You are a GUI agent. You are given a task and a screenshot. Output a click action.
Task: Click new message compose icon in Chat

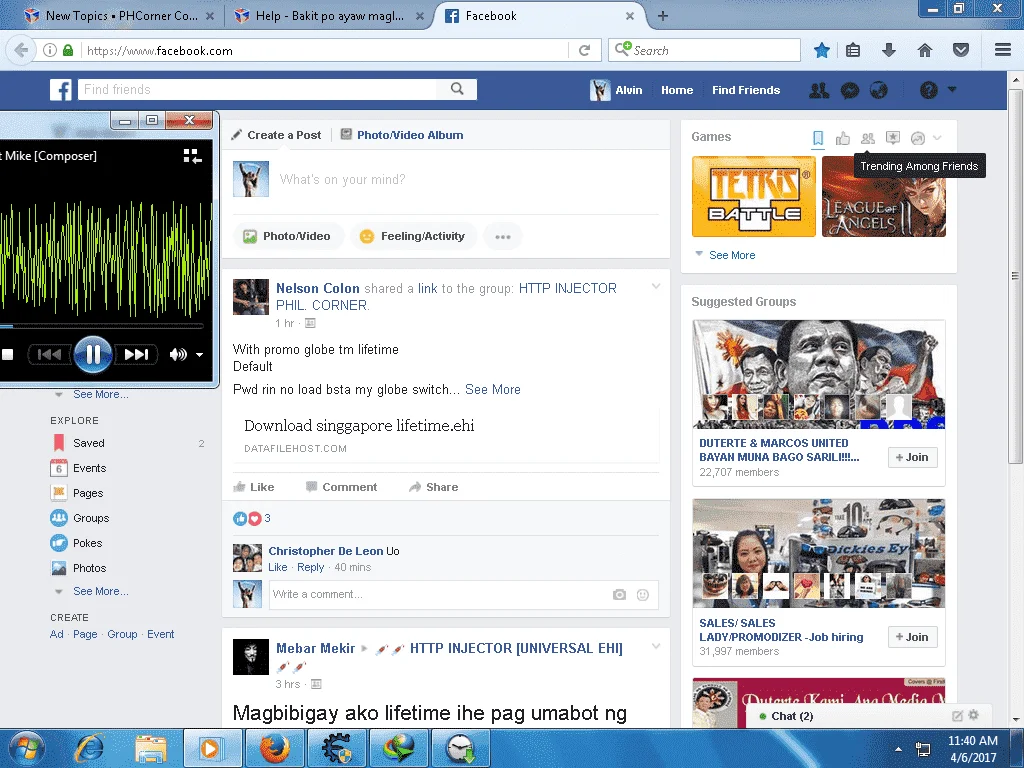pyautogui.click(x=957, y=716)
